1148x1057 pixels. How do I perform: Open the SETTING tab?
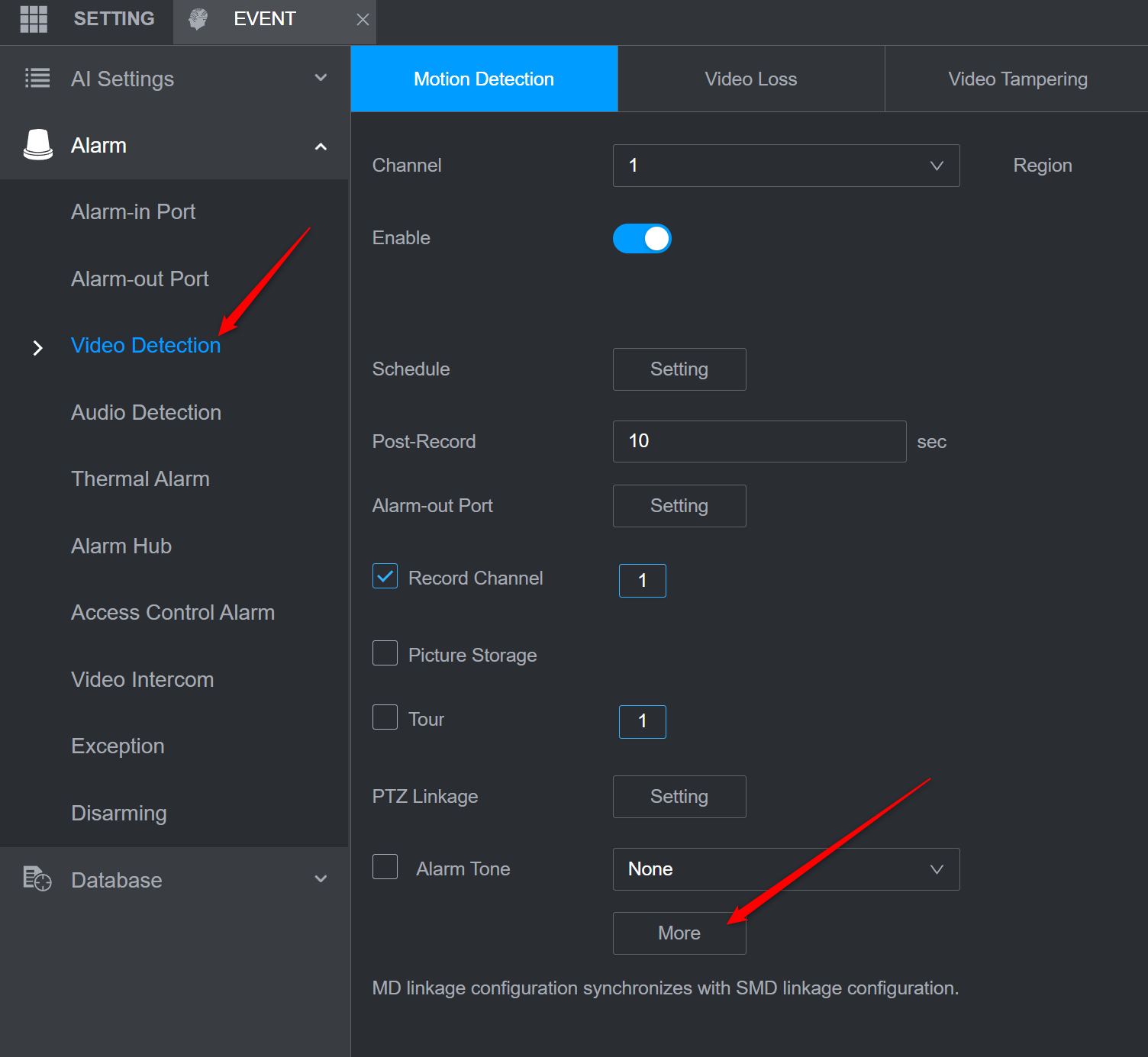(114, 19)
